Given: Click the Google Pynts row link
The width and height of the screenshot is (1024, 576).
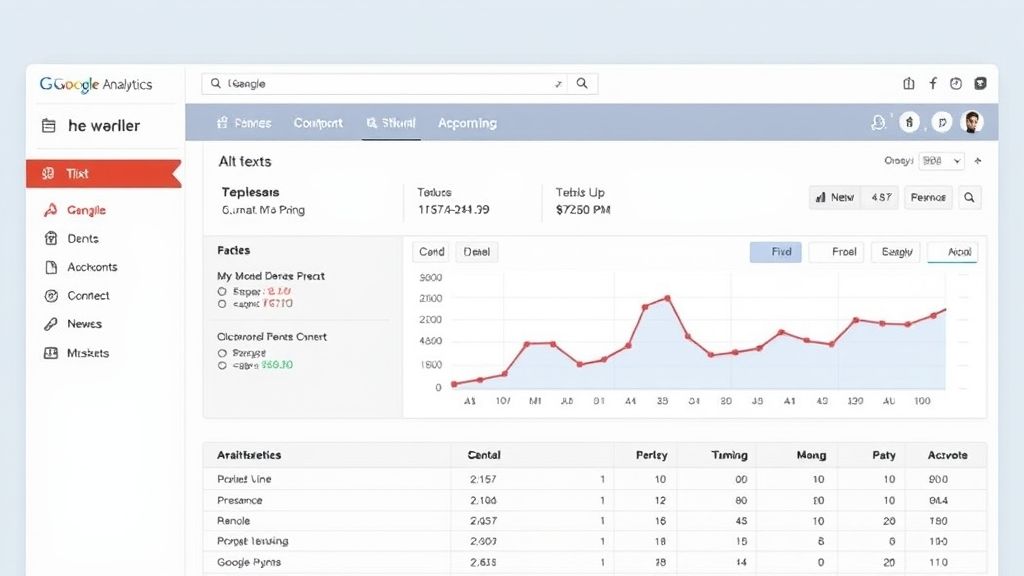Looking at the screenshot, I should tap(247, 562).
